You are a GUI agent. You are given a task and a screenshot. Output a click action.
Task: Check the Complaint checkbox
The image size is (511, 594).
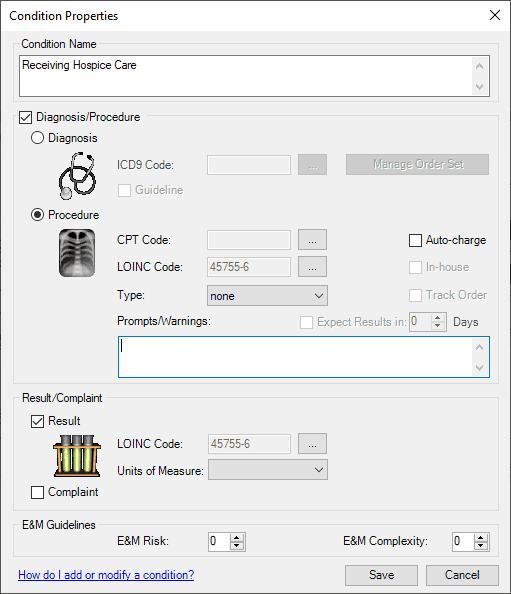(37, 492)
